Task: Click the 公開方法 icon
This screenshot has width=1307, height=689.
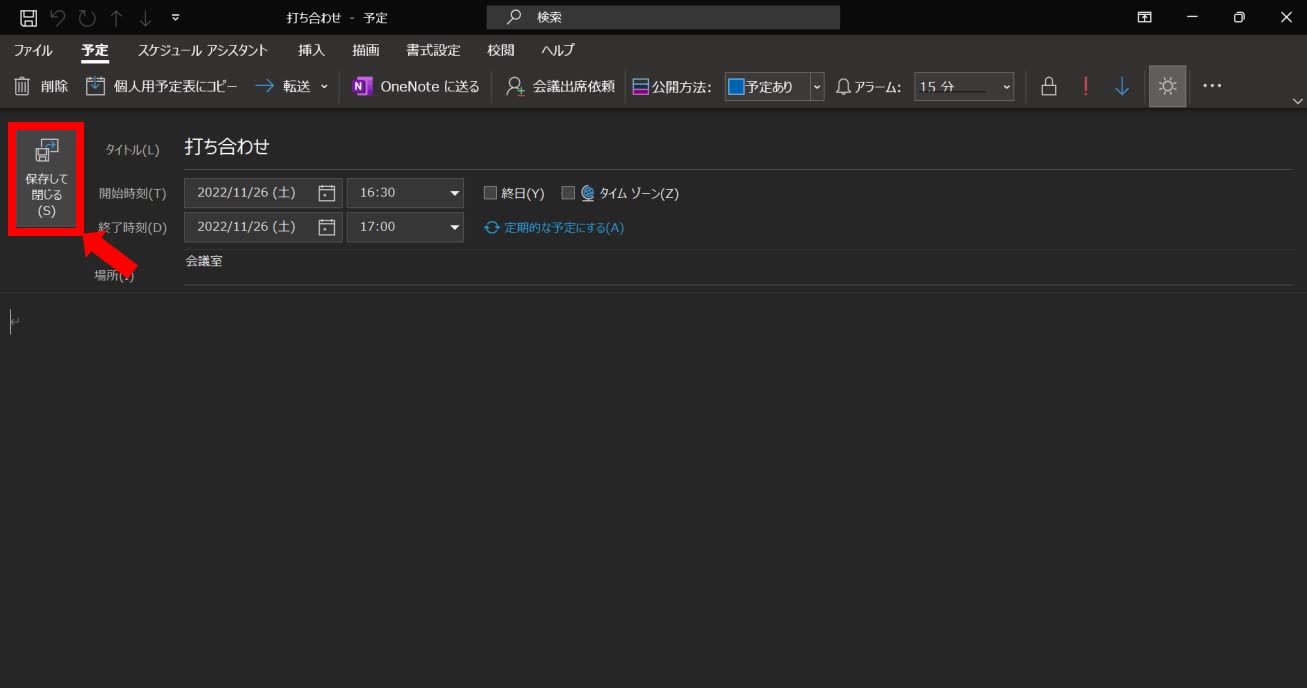Action: pyautogui.click(x=641, y=87)
